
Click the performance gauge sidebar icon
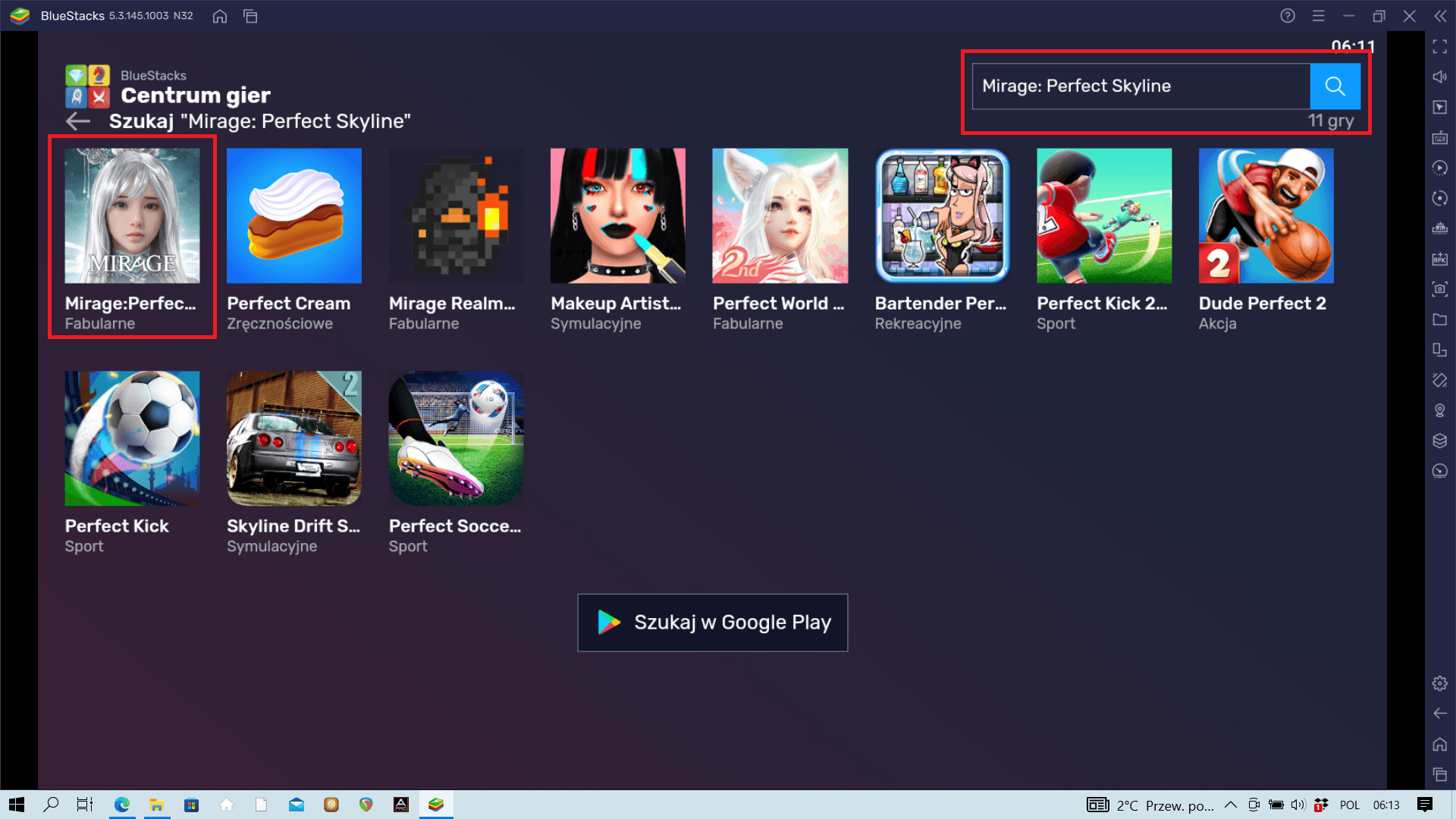(1440, 471)
